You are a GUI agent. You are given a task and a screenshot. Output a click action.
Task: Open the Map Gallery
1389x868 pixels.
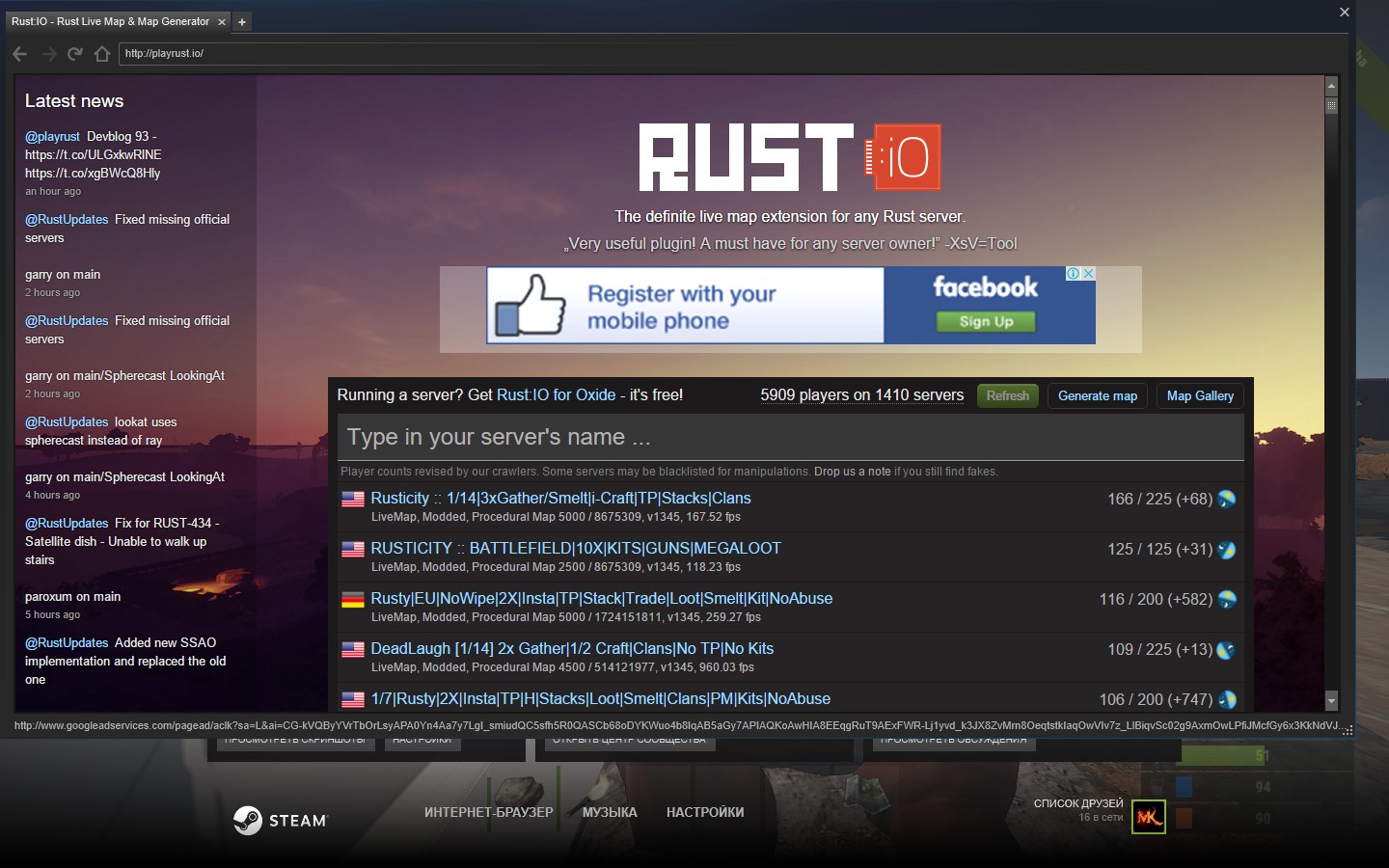click(1200, 395)
